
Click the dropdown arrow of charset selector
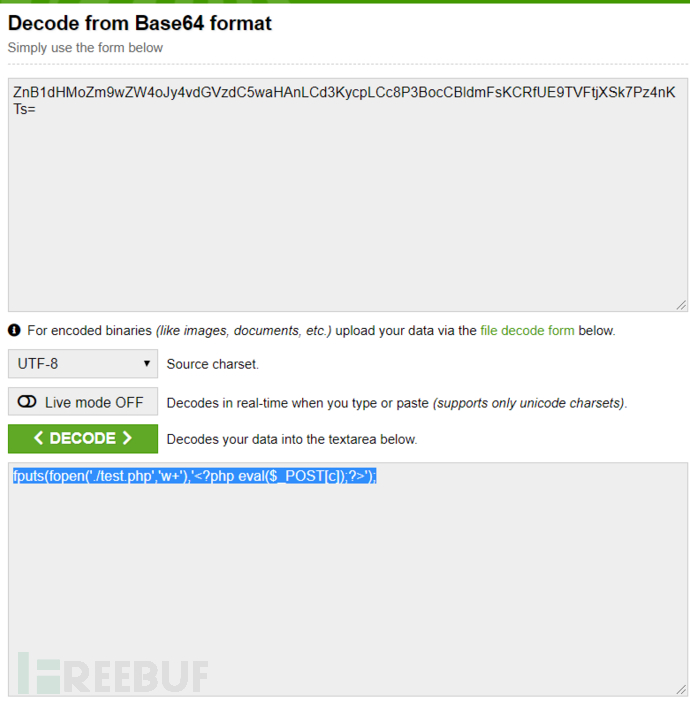click(146, 363)
